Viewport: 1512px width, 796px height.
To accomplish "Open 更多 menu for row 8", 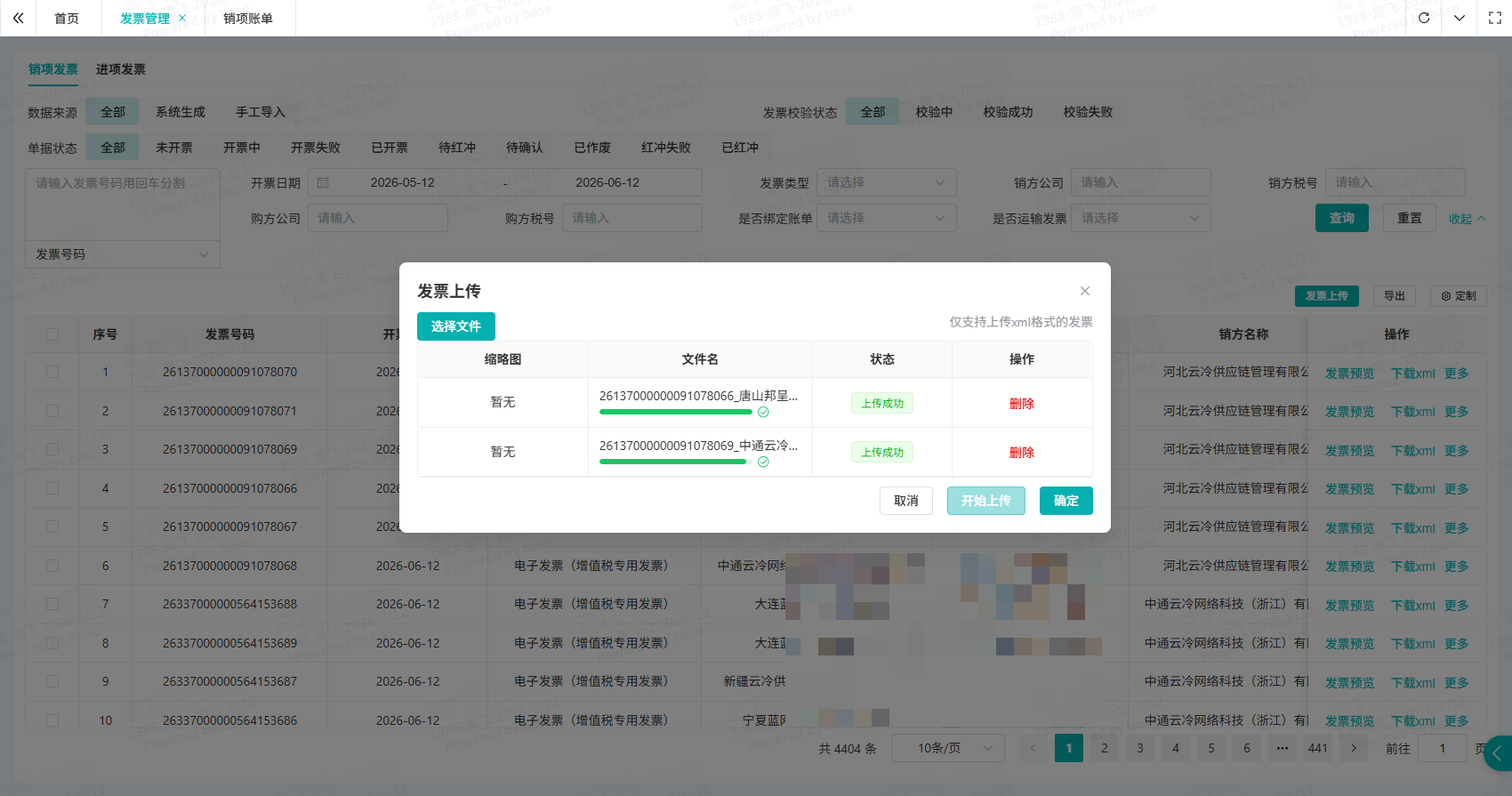I will coord(1457,644).
